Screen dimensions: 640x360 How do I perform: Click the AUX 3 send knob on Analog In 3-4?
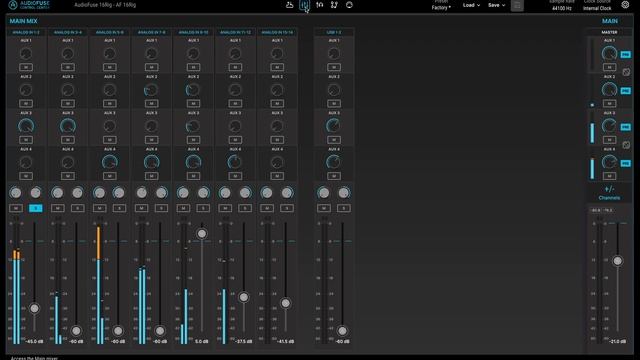[68, 126]
